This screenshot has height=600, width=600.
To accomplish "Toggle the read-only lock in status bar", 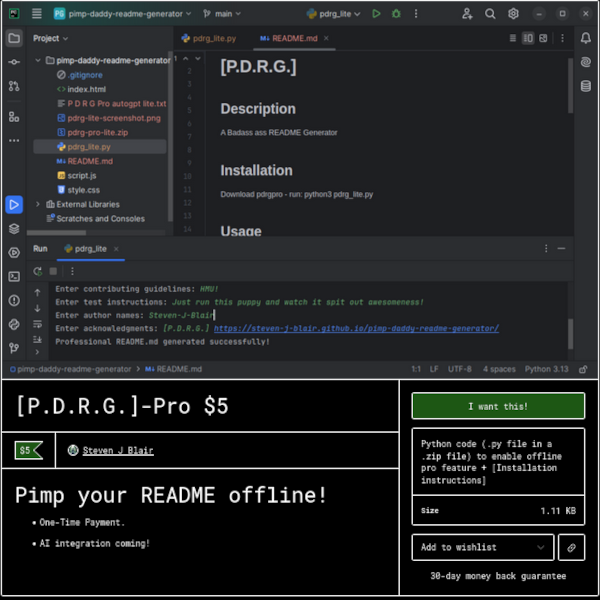I will (583, 369).
